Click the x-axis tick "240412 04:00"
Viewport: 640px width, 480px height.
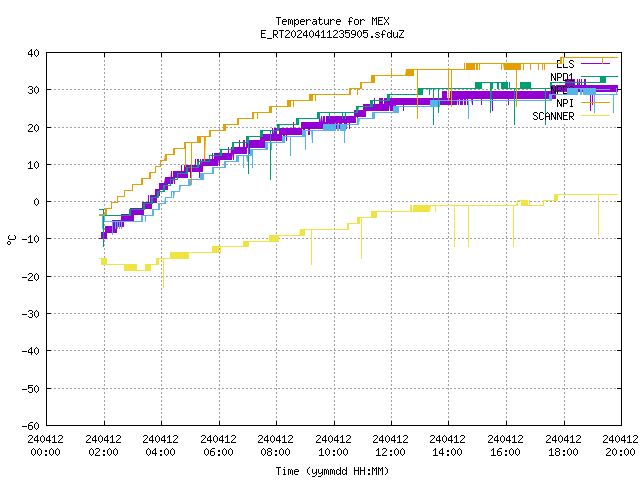(161, 445)
